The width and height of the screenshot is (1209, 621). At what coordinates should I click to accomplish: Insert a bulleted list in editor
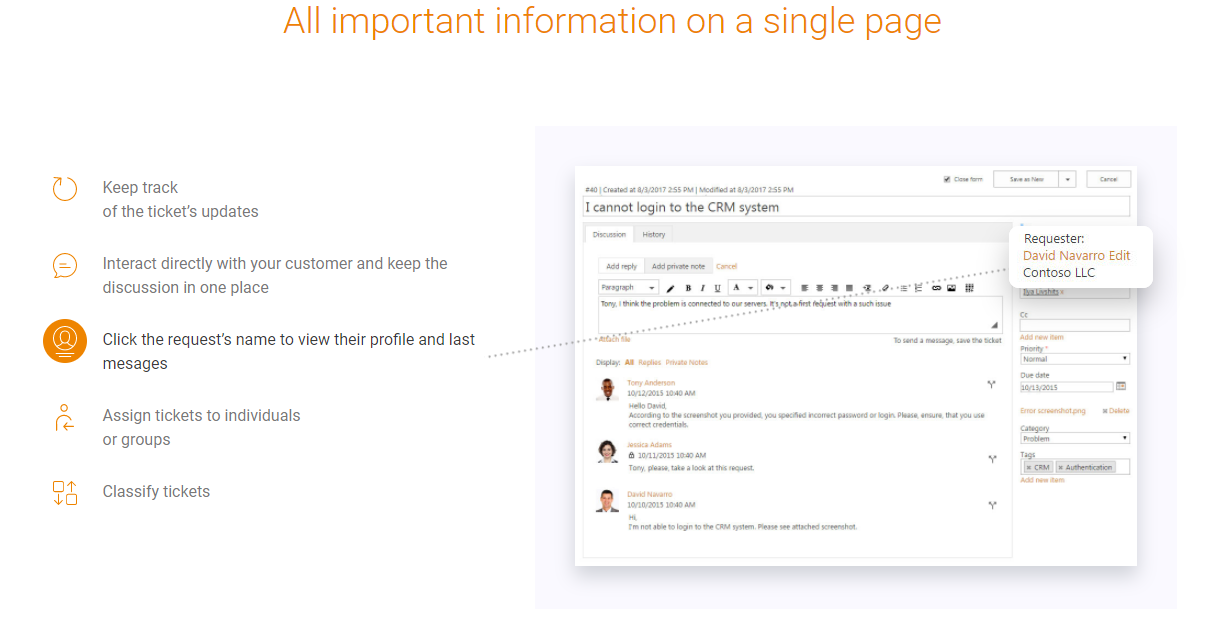pos(904,288)
